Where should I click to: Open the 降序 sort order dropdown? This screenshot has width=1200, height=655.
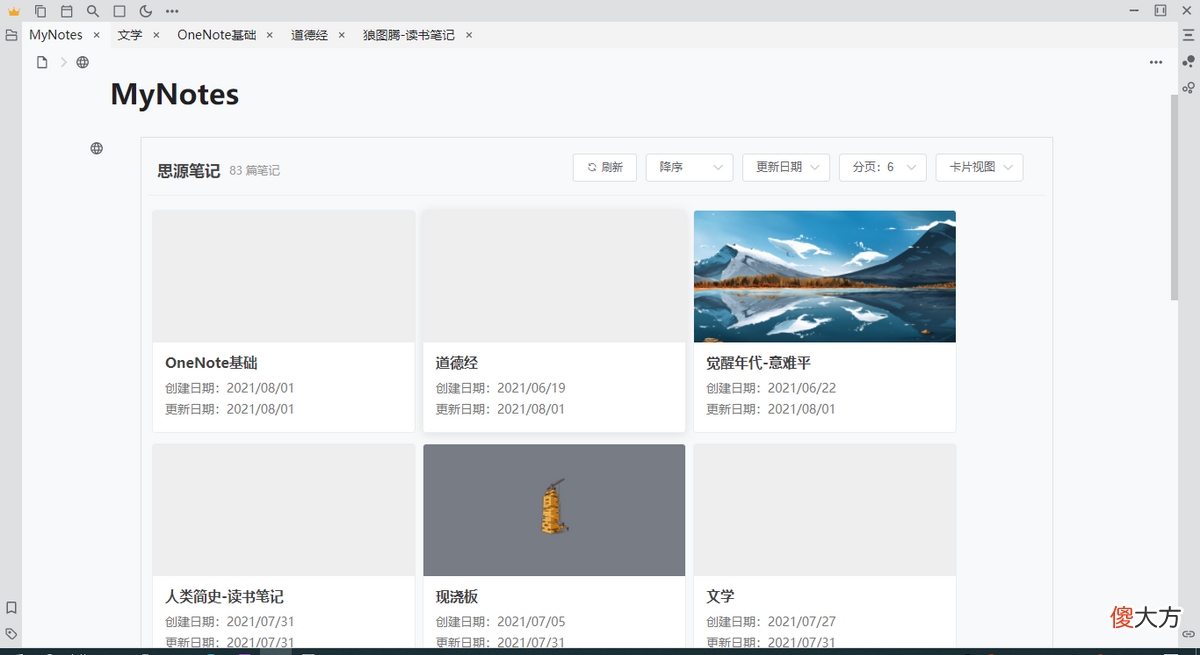pyautogui.click(x=690, y=168)
